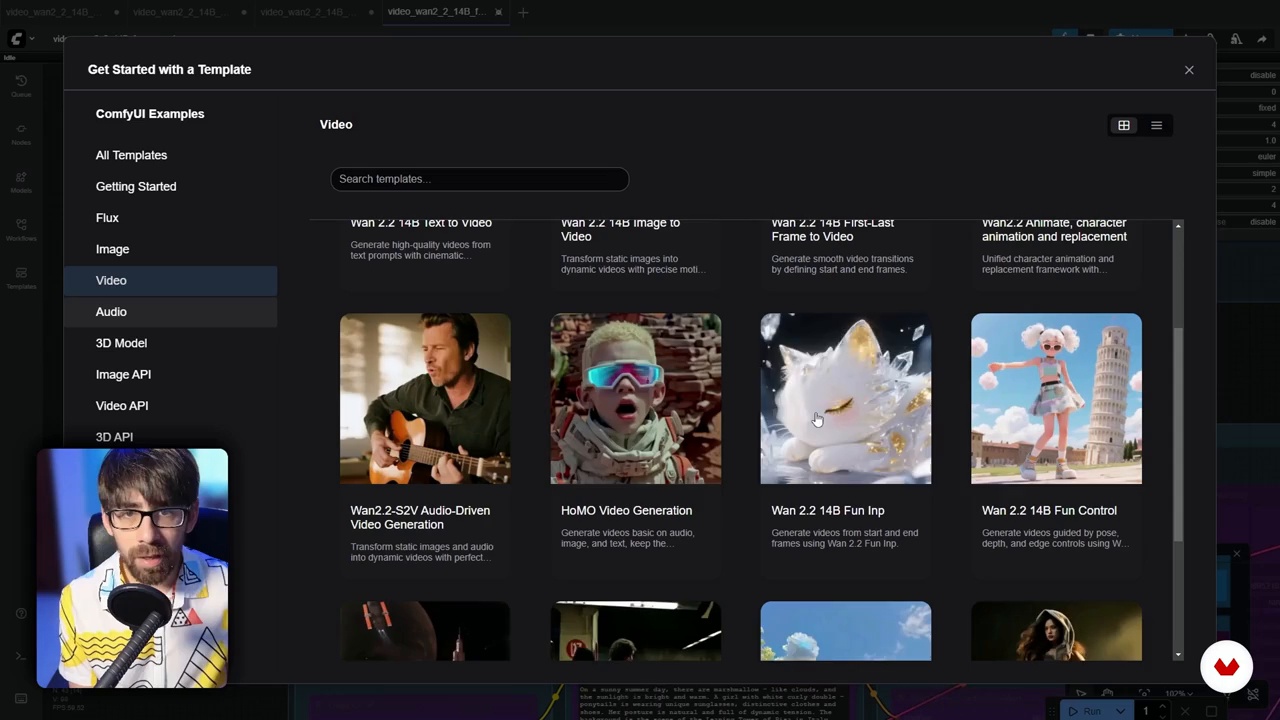This screenshot has width=1280, height=720.
Task: Close the template dialog
Action: (x=1189, y=70)
